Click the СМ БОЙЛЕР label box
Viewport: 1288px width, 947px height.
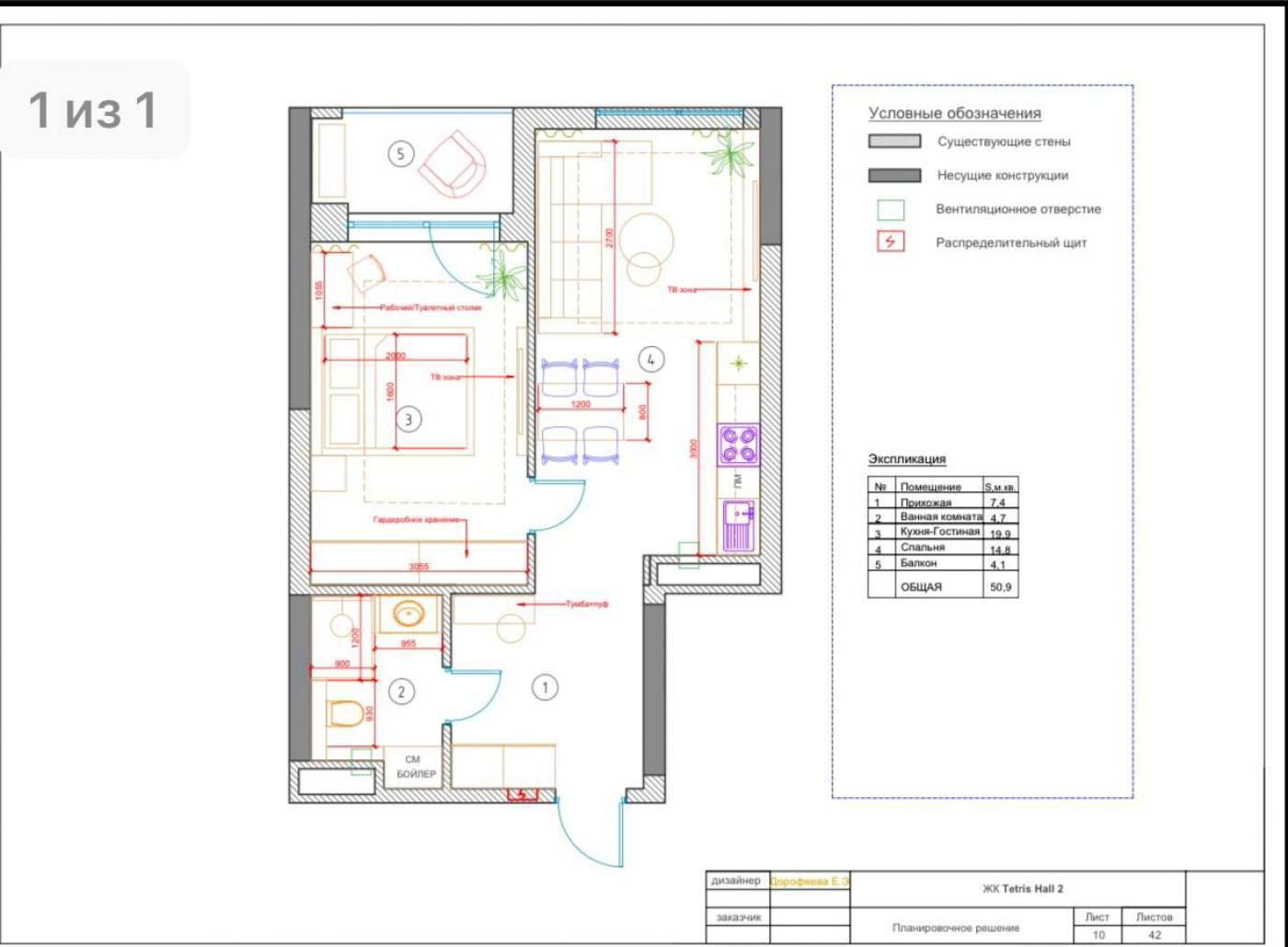click(415, 767)
